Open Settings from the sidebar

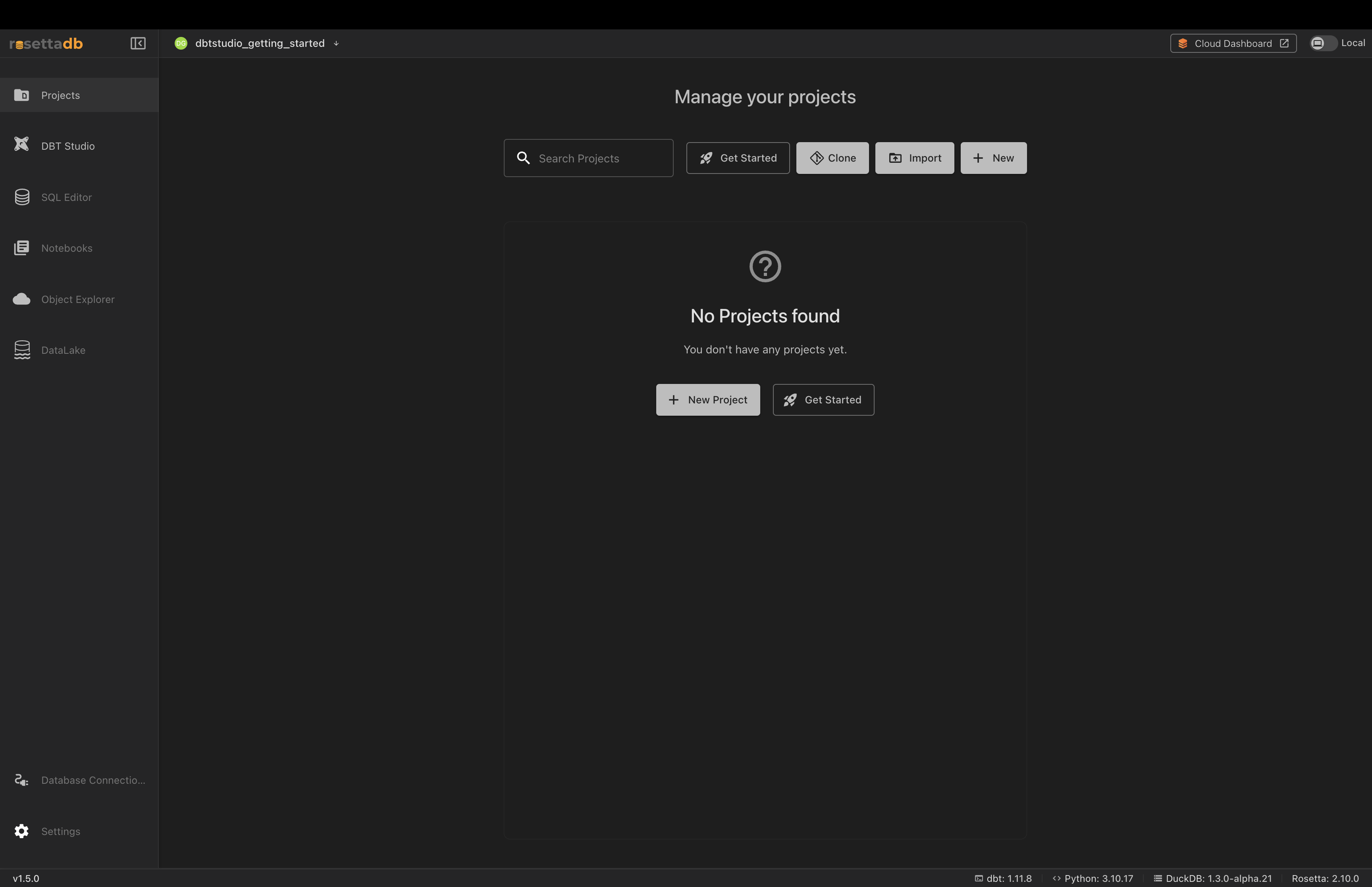tap(79, 831)
